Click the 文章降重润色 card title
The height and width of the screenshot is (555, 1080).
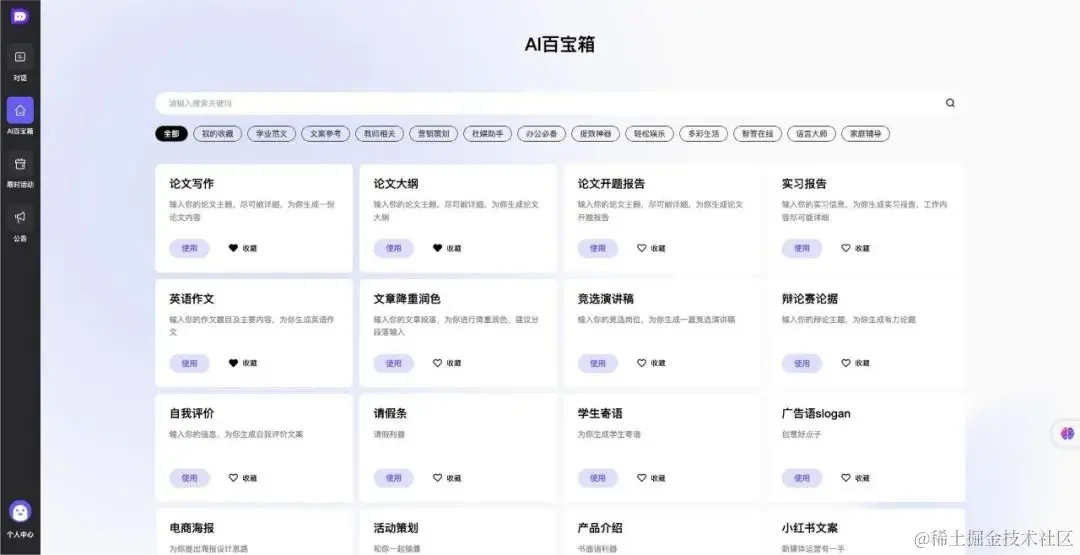407,299
